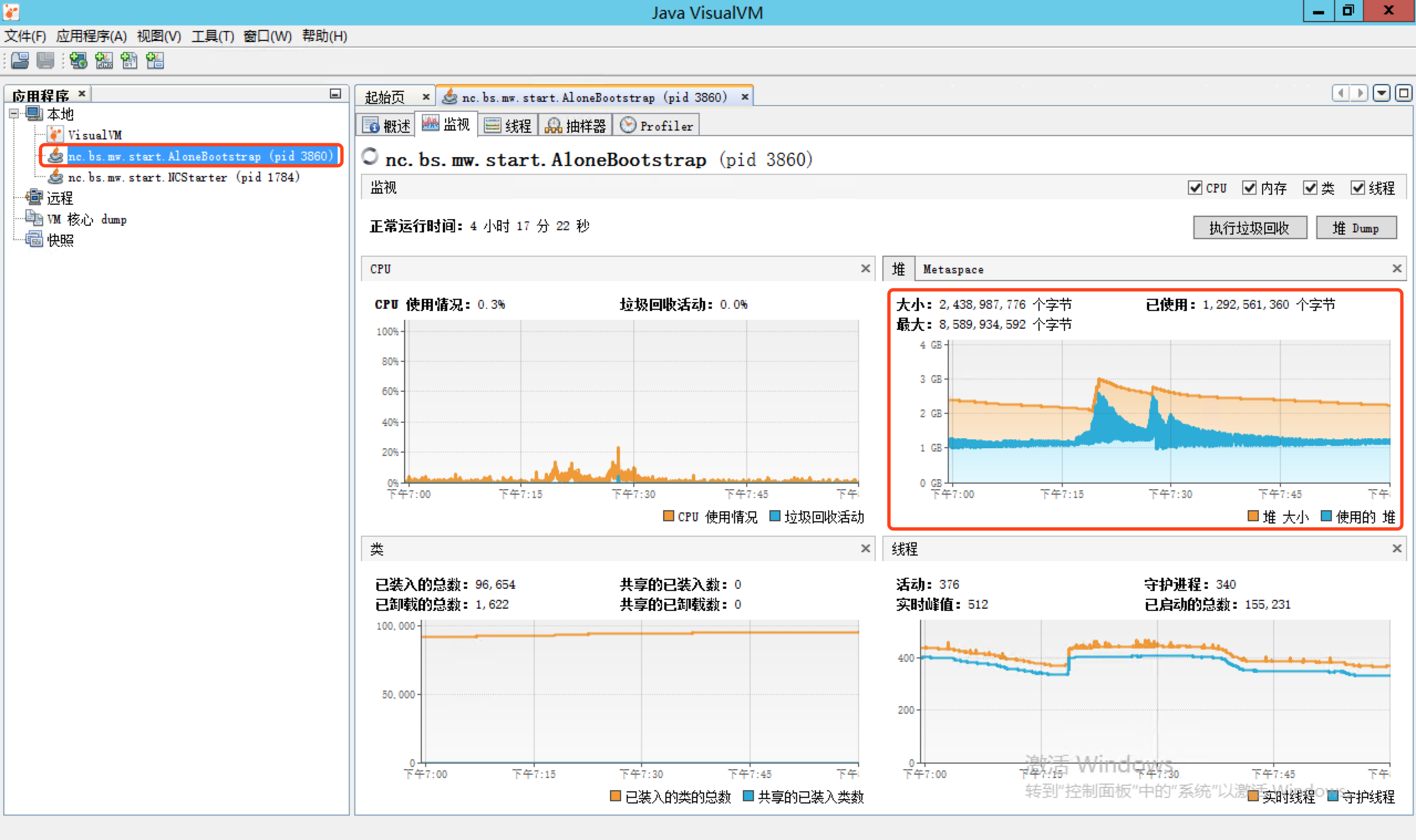
Task: Click the 堆 Dump button
Action: coord(1356,227)
